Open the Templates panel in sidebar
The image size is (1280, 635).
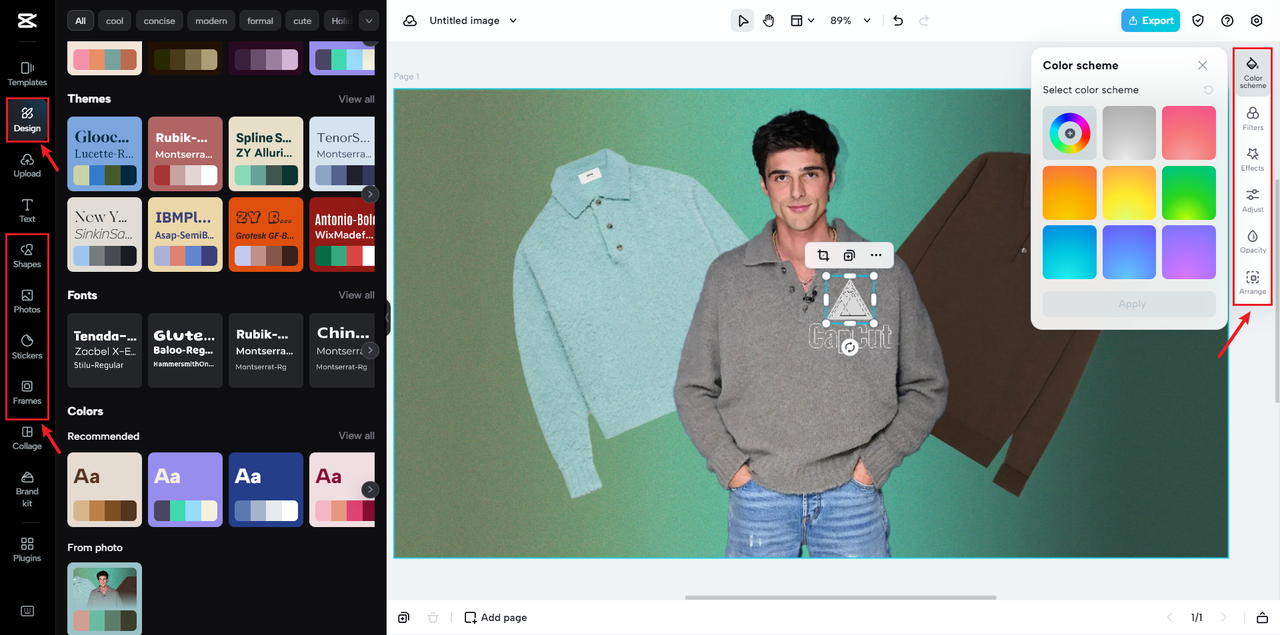pos(27,74)
